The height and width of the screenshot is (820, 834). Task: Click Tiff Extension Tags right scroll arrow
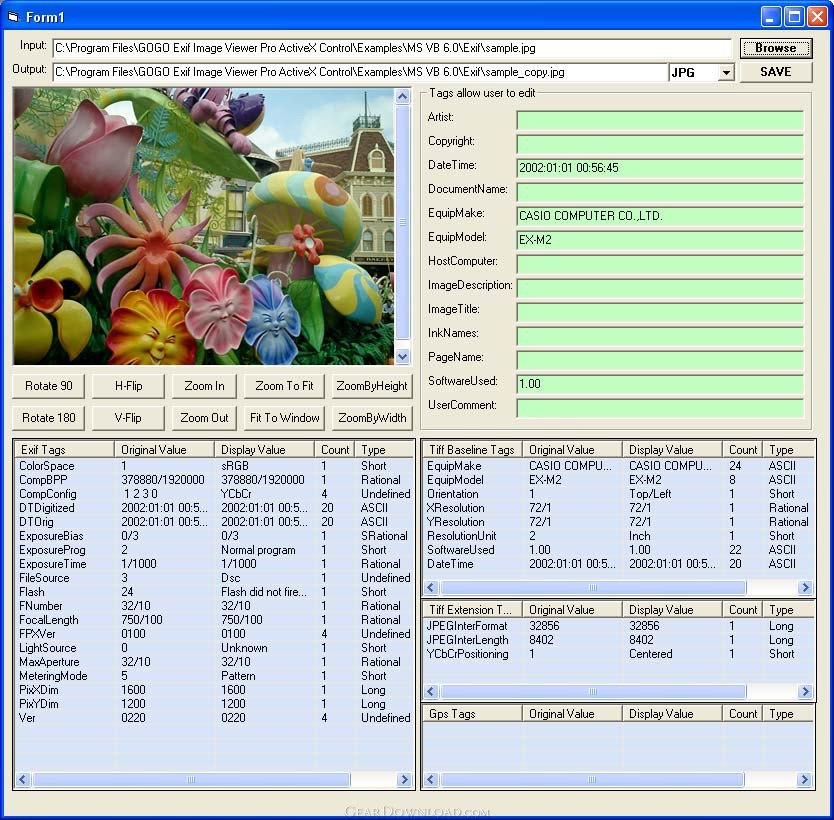tap(805, 691)
